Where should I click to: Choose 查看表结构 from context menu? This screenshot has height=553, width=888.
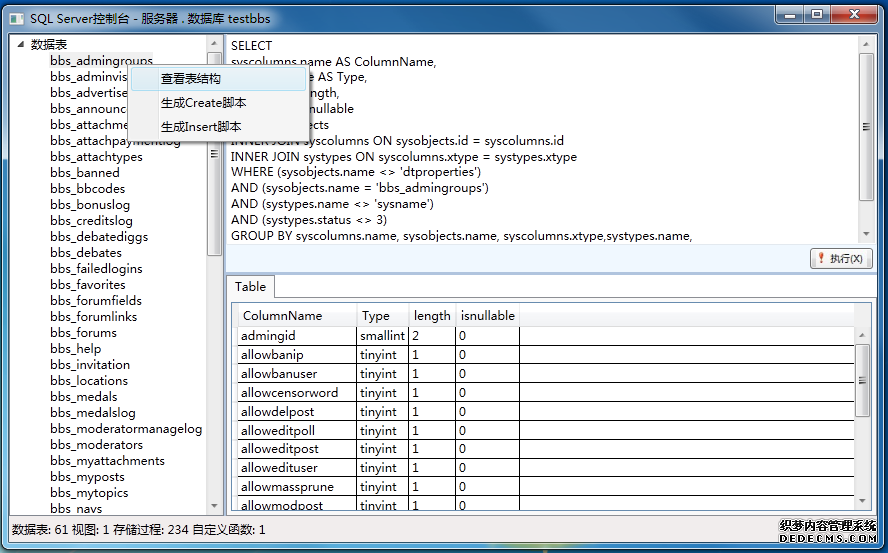click(x=190, y=78)
